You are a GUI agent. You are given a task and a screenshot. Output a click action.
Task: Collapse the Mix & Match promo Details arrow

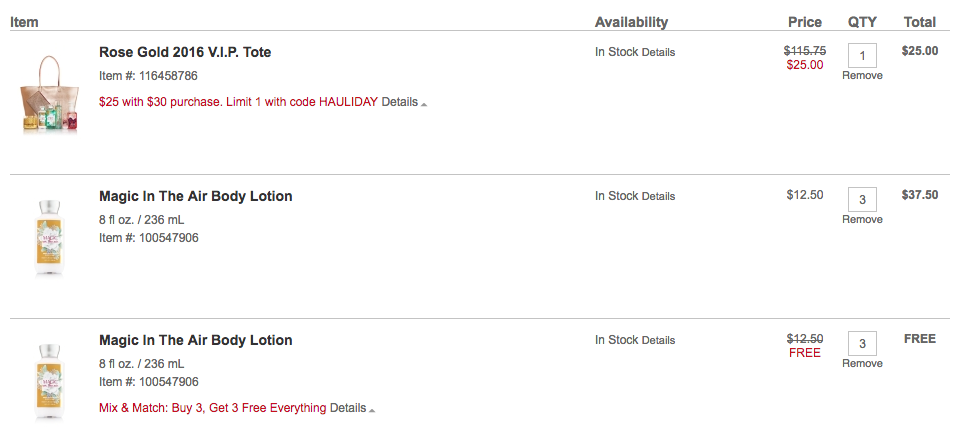point(372,410)
